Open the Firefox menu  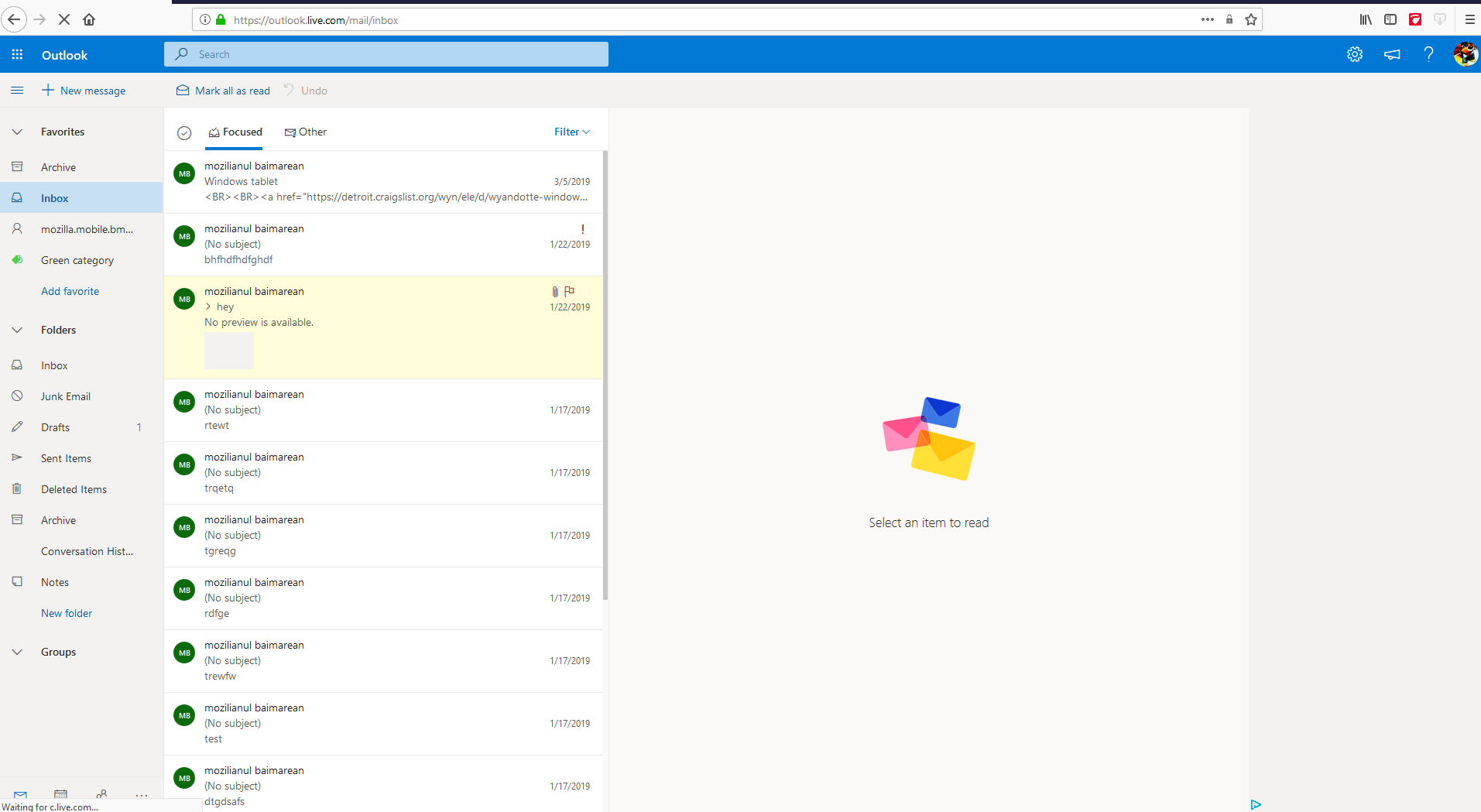click(1469, 19)
